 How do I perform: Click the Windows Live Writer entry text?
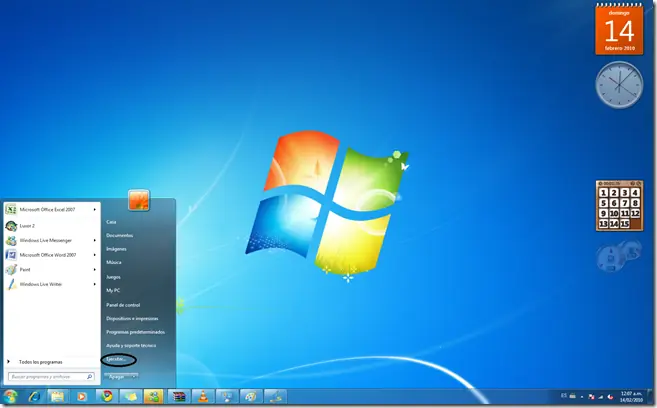(41, 284)
